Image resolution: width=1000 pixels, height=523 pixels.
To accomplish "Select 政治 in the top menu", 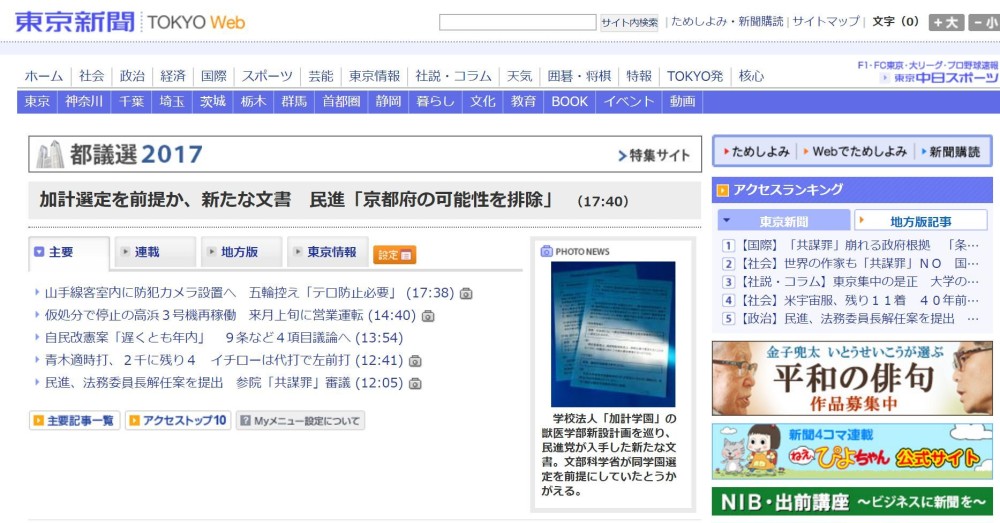I will [132, 76].
